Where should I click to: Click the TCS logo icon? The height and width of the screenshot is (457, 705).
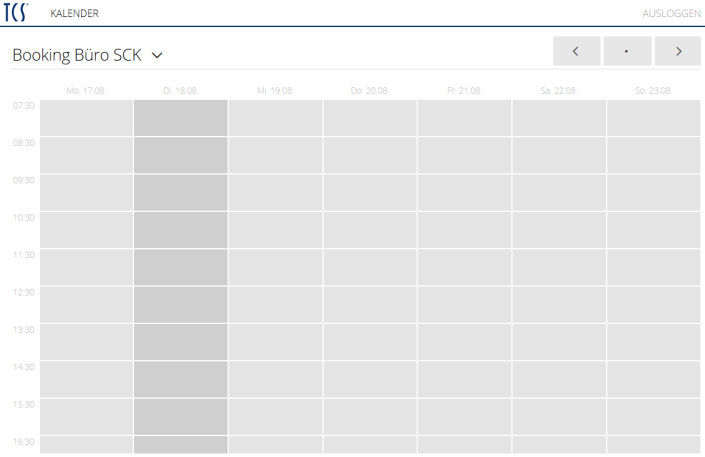tap(17, 13)
